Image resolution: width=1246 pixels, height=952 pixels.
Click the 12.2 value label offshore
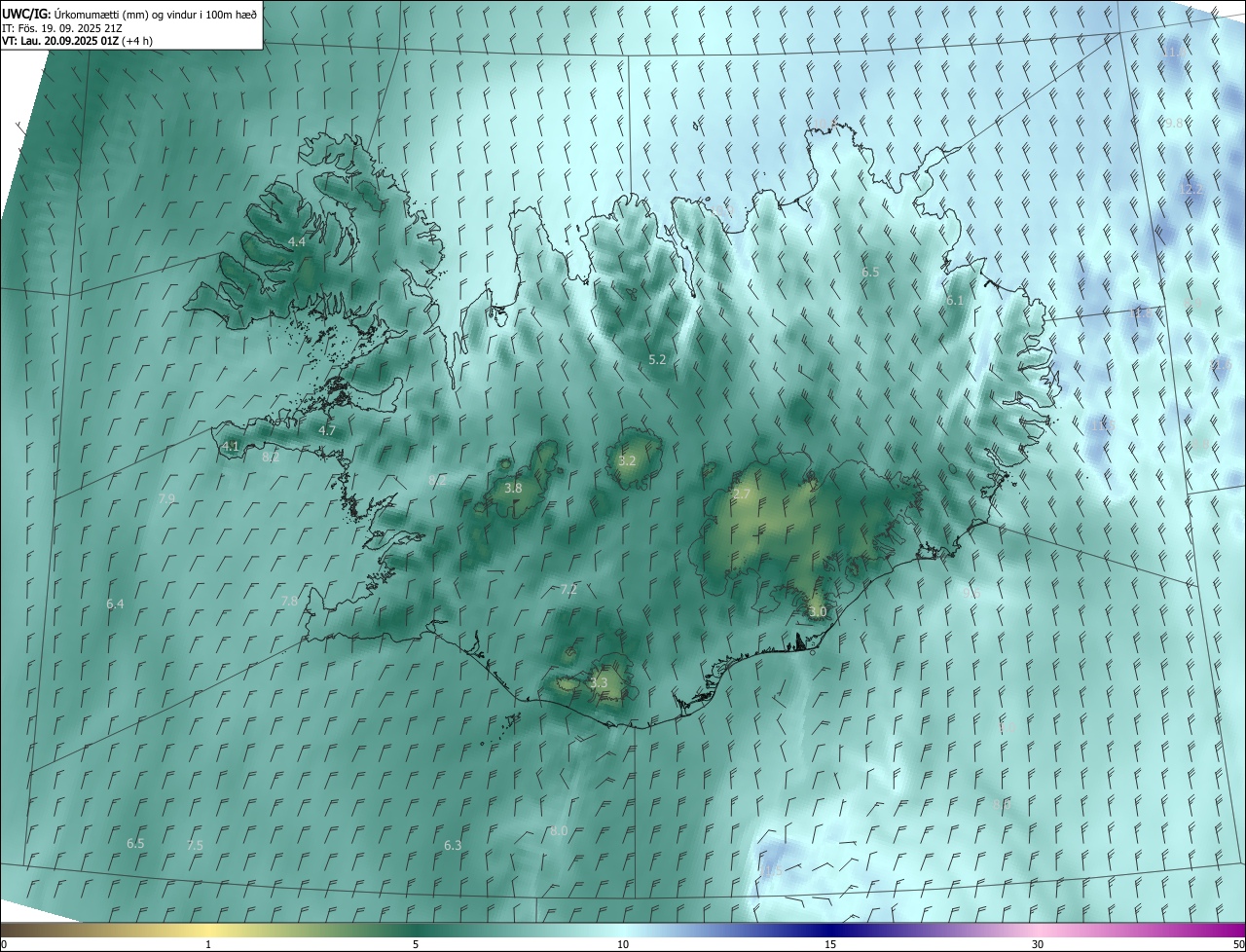pyautogui.click(x=1191, y=189)
